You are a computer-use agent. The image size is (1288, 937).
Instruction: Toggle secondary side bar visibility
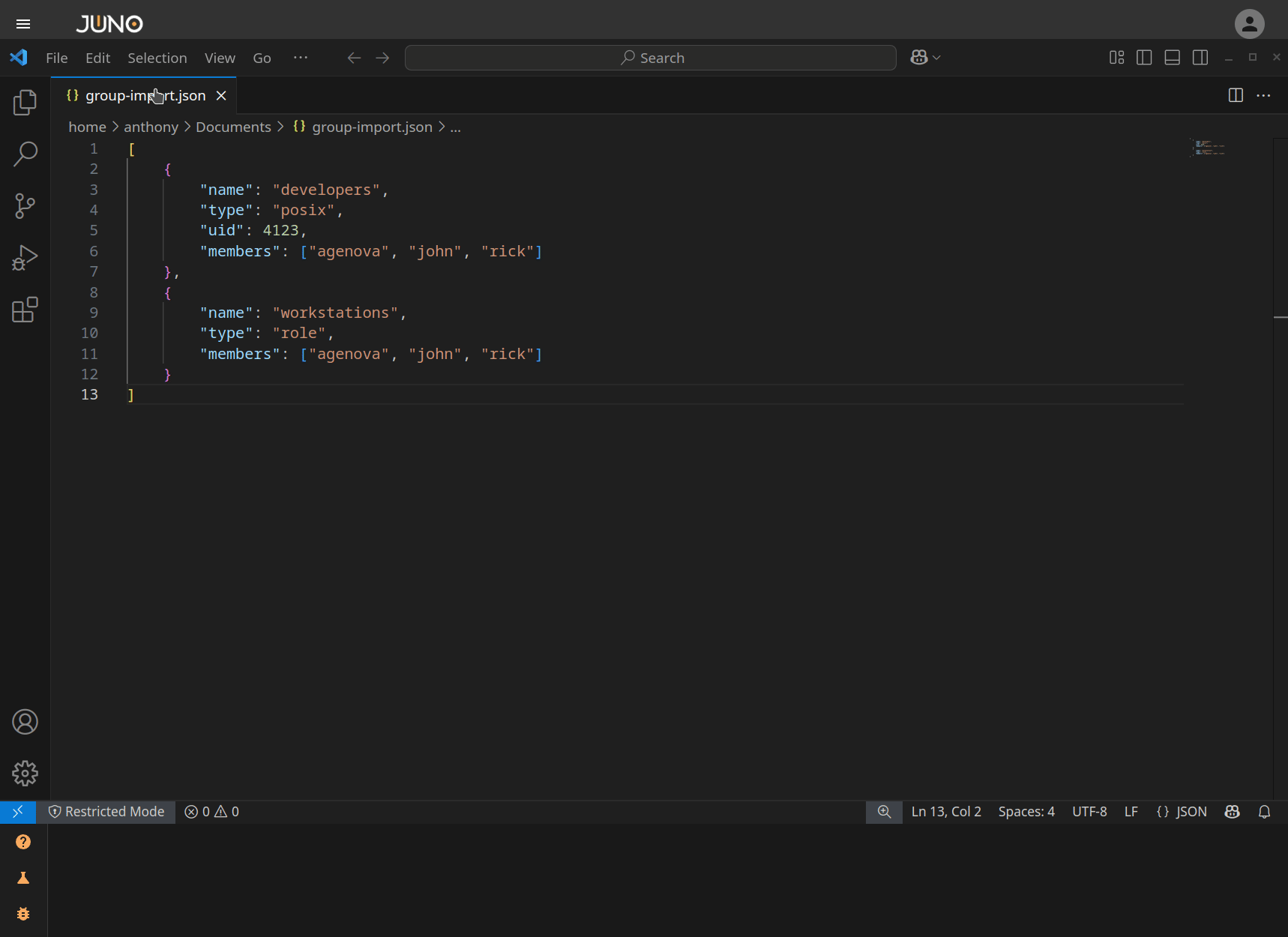[x=1200, y=58]
